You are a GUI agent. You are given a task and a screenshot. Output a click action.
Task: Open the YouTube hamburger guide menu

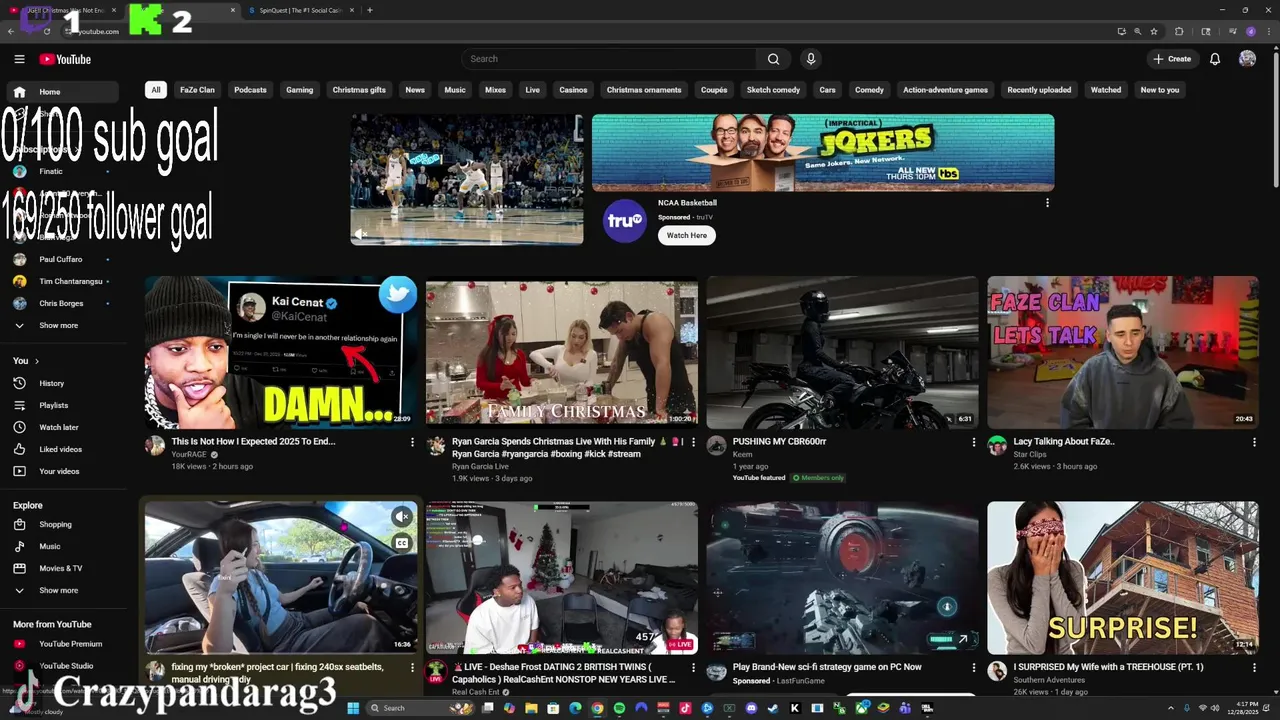pyautogui.click(x=19, y=59)
